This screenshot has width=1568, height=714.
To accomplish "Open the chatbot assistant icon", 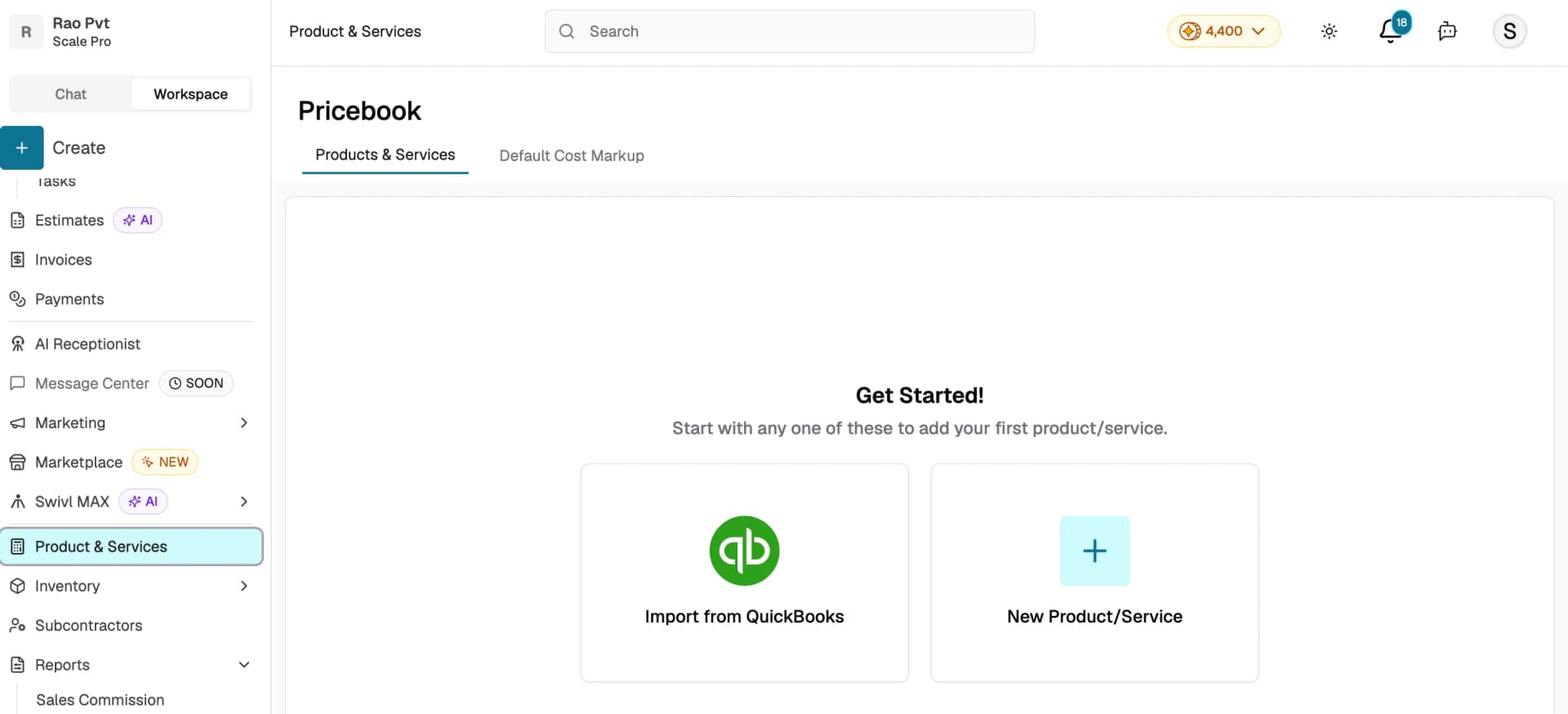I will coord(1447,31).
